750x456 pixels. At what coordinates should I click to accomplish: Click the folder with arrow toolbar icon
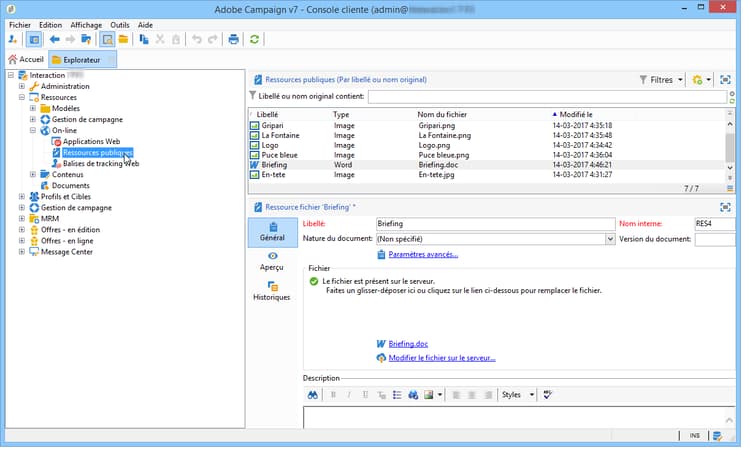point(86,40)
